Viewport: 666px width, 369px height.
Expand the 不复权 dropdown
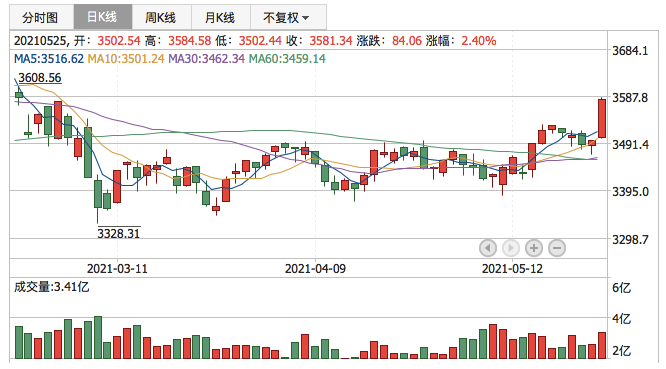pyautogui.click(x=288, y=17)
